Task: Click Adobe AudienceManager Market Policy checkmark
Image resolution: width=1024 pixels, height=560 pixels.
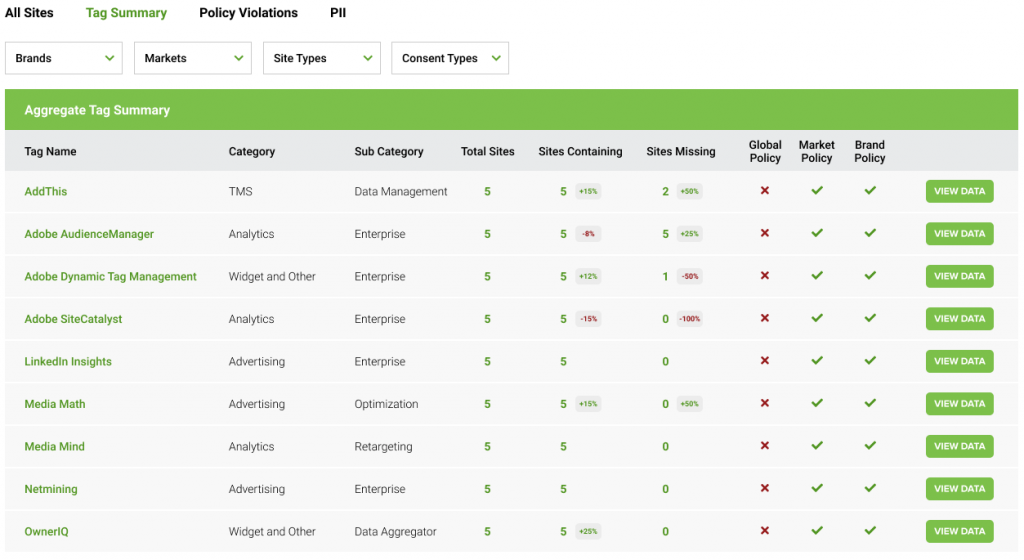Action: (817, 233)
